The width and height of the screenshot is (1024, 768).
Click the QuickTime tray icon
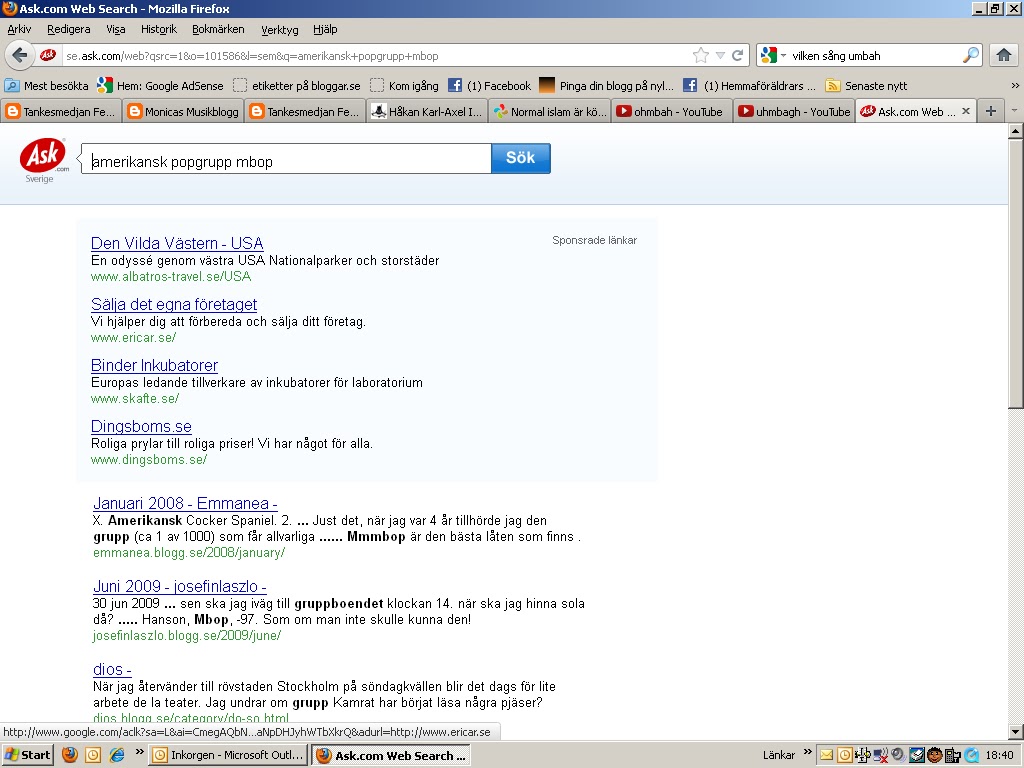pyautogui.click(x=970, y=755)
